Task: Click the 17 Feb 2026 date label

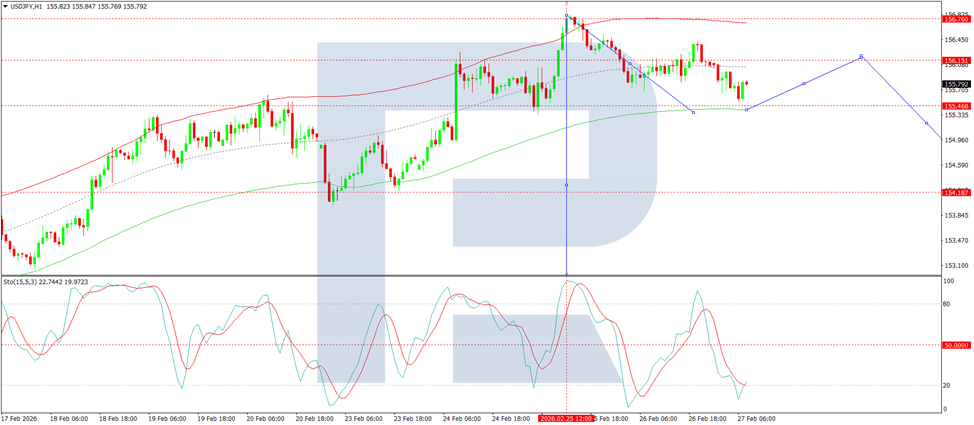Action: tap(21, 419)
